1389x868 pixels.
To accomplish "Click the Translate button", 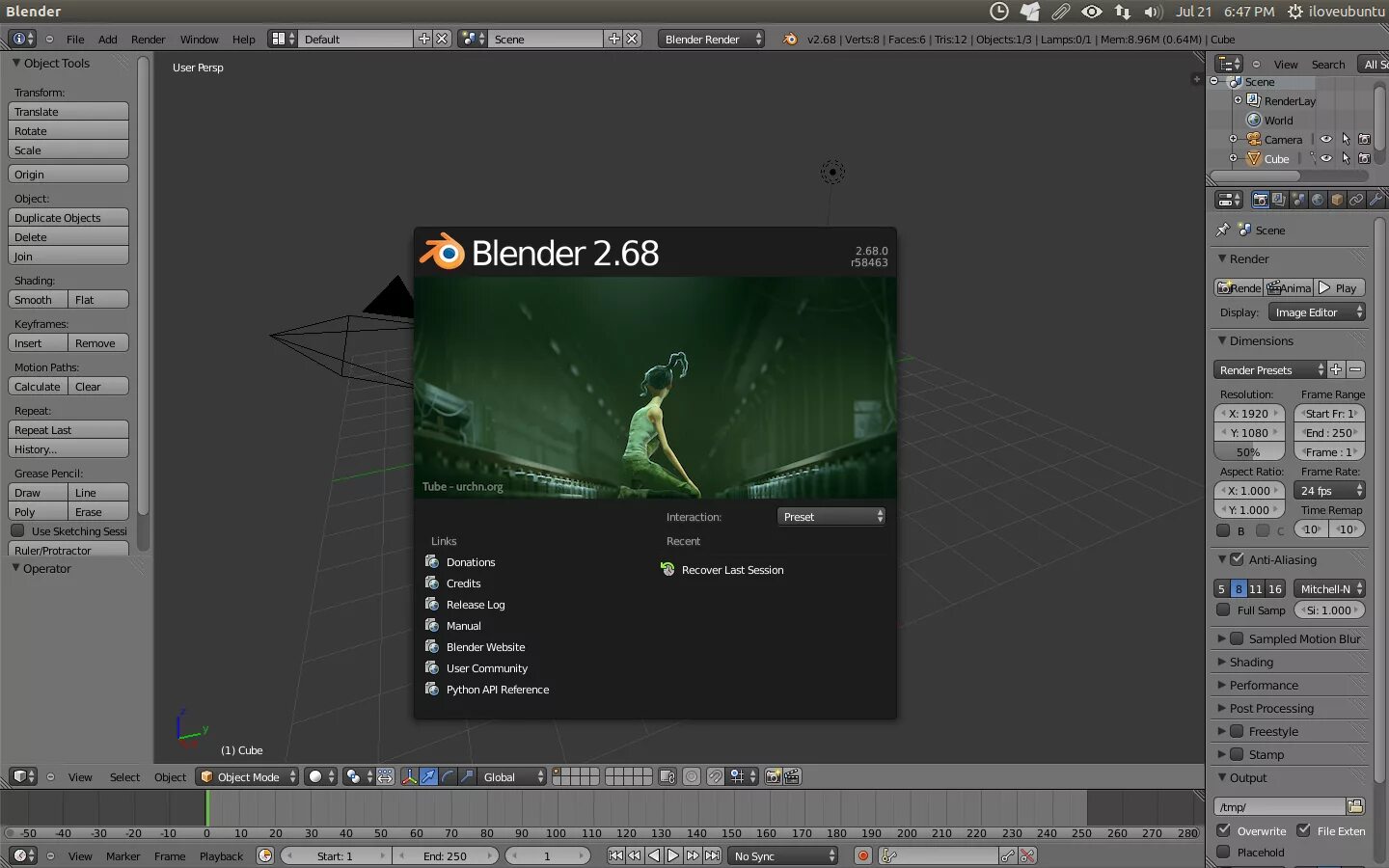I will [68, 111].
